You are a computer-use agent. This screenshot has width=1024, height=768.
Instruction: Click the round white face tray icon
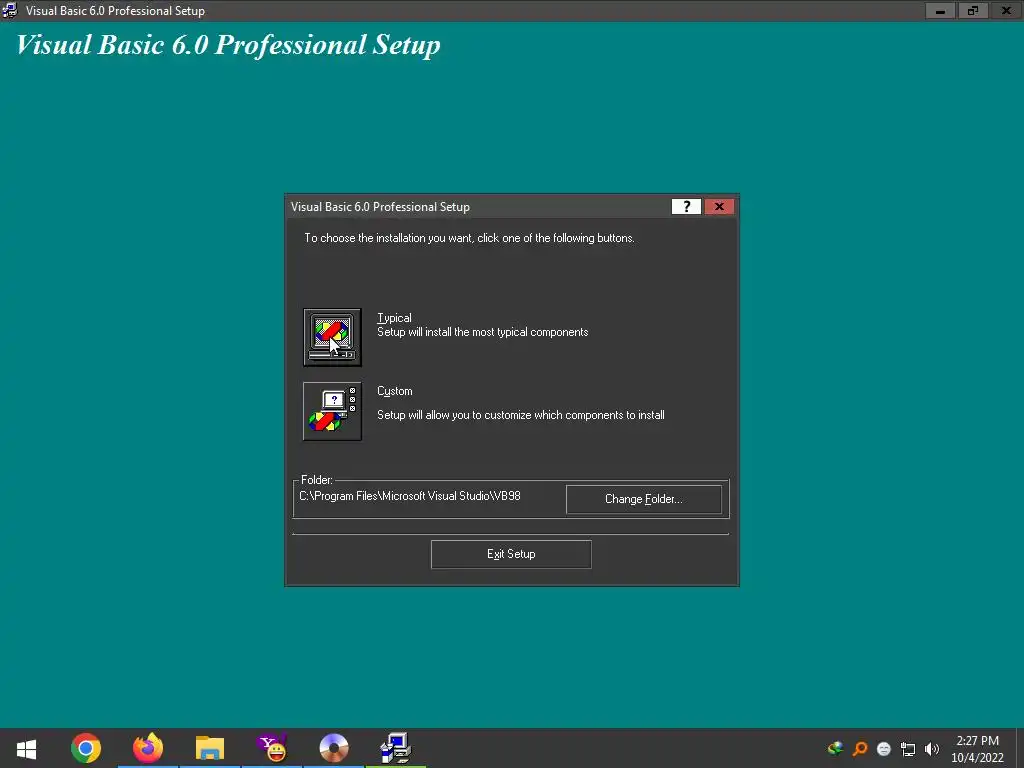point(884,749)
